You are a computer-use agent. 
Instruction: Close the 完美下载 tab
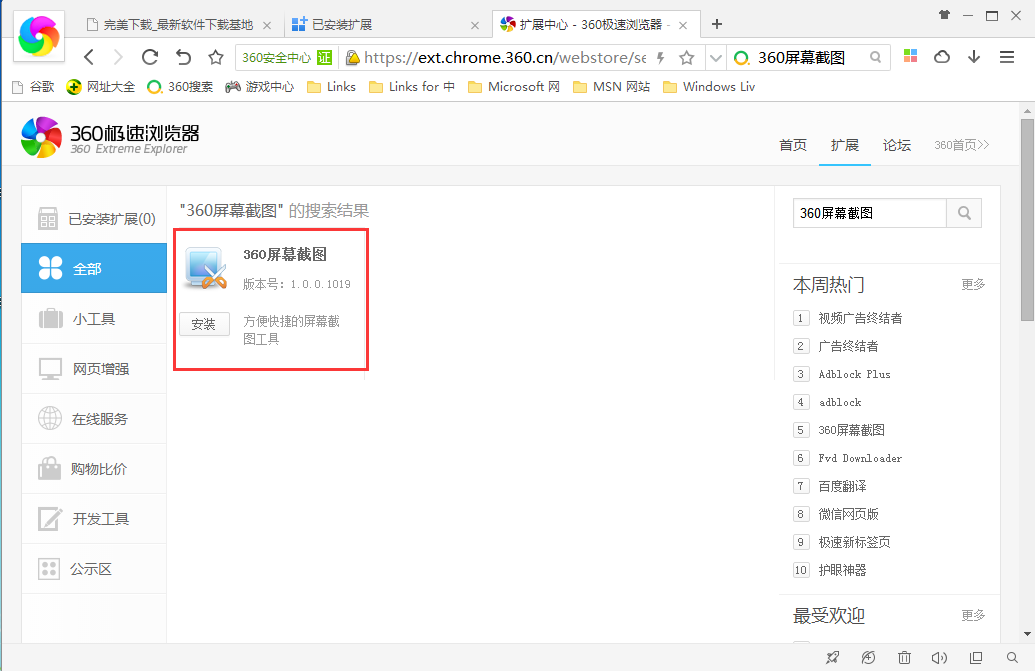click(x=267, y=26)
